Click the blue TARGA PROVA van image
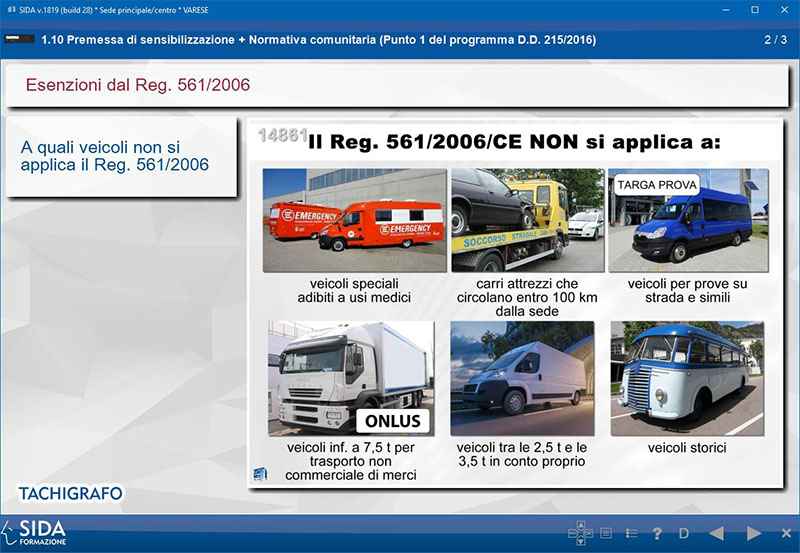Viewport: 800px width, 553px height. point(688,220)
